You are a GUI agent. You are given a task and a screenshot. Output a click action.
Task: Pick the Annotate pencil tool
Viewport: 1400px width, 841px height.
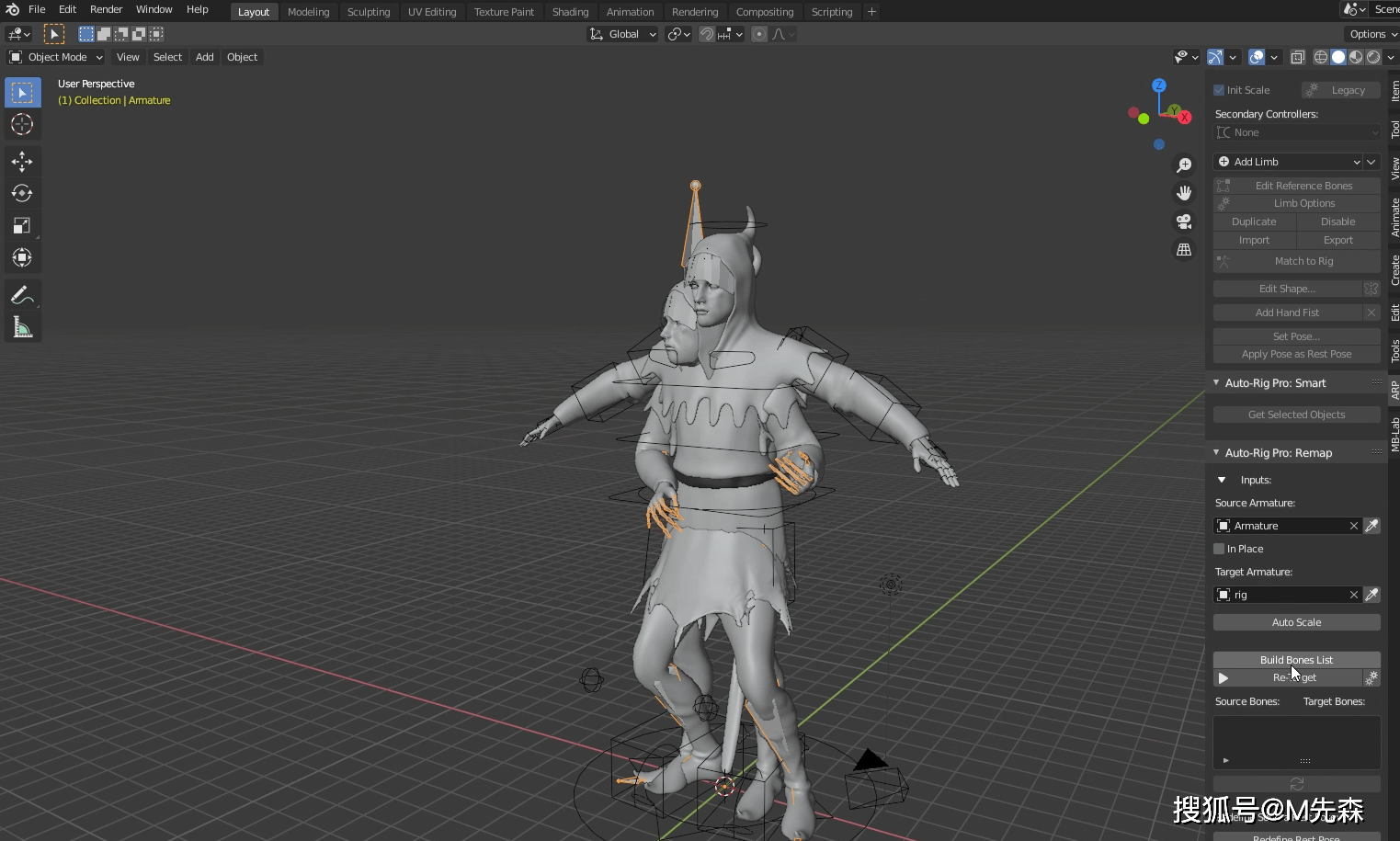[x=22, y=296]
